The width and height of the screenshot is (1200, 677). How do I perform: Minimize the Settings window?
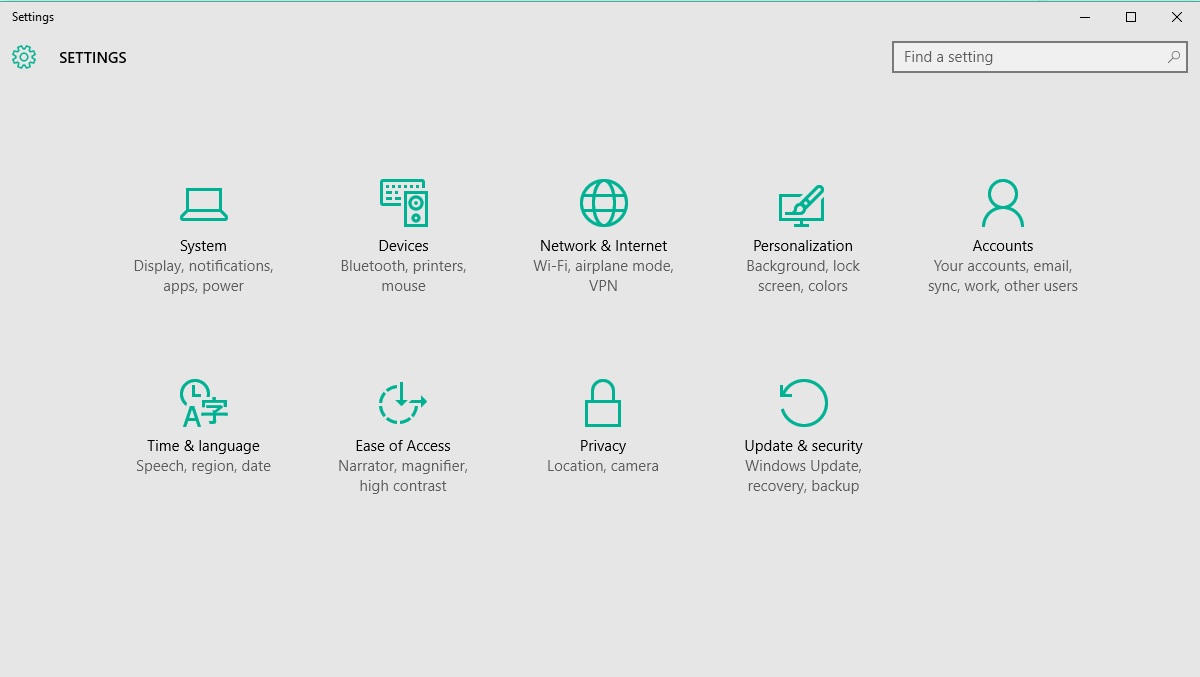[1085, 17]
